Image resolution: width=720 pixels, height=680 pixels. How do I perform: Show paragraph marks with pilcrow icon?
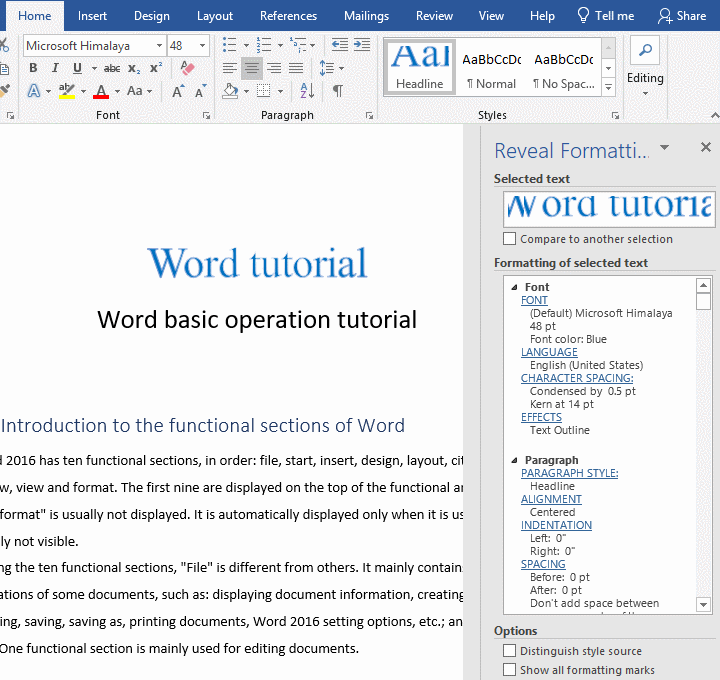point(338,91)
